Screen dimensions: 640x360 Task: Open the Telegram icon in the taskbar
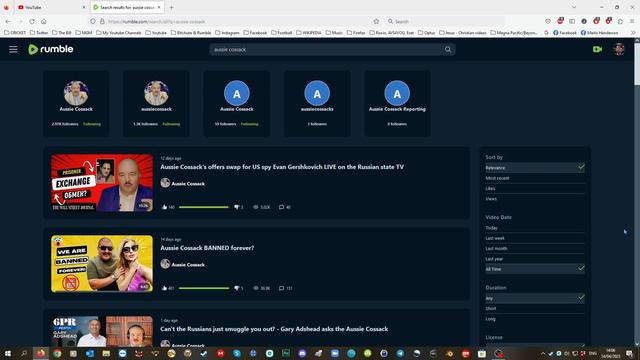coord(400,353)
